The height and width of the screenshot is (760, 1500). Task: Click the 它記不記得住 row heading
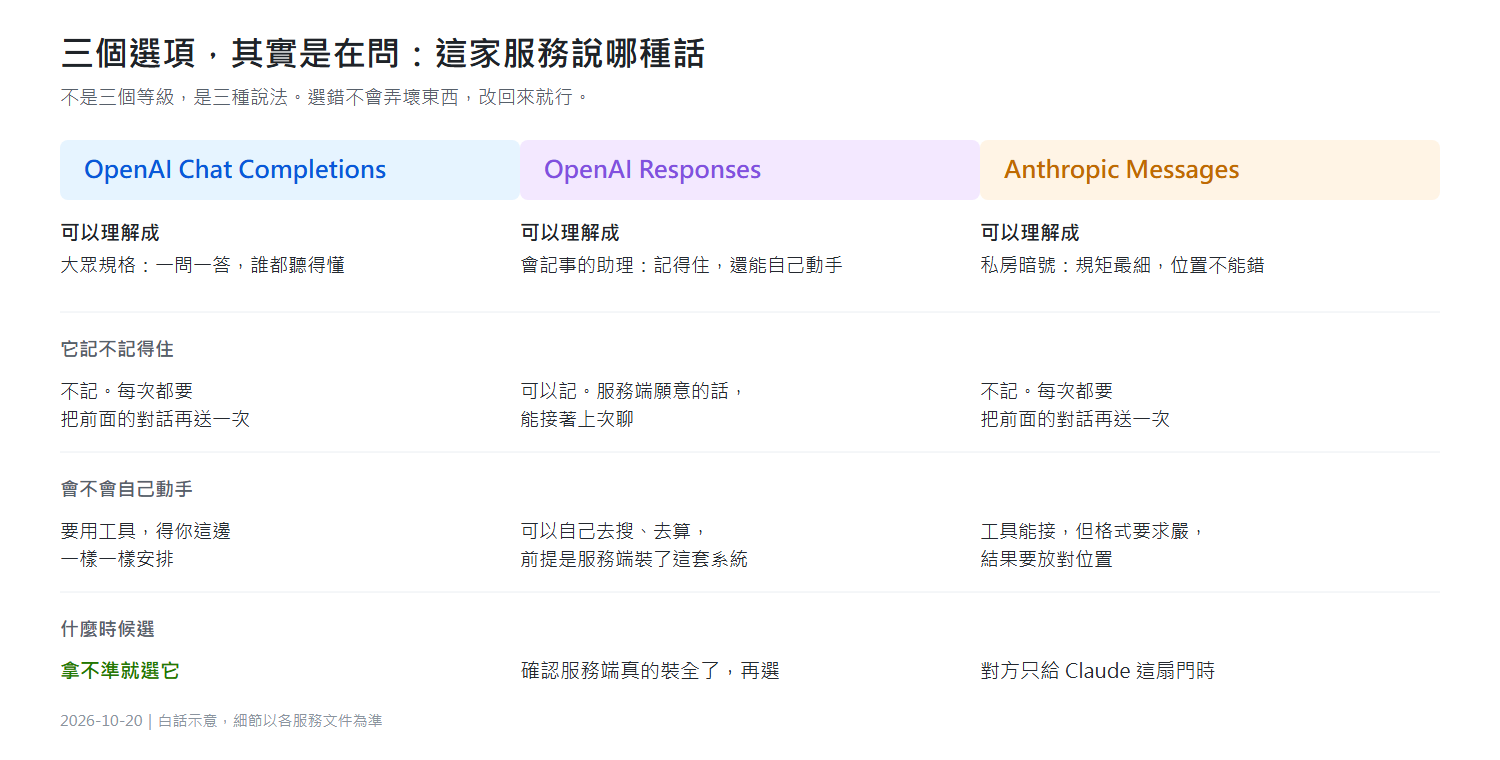[117, 349]
